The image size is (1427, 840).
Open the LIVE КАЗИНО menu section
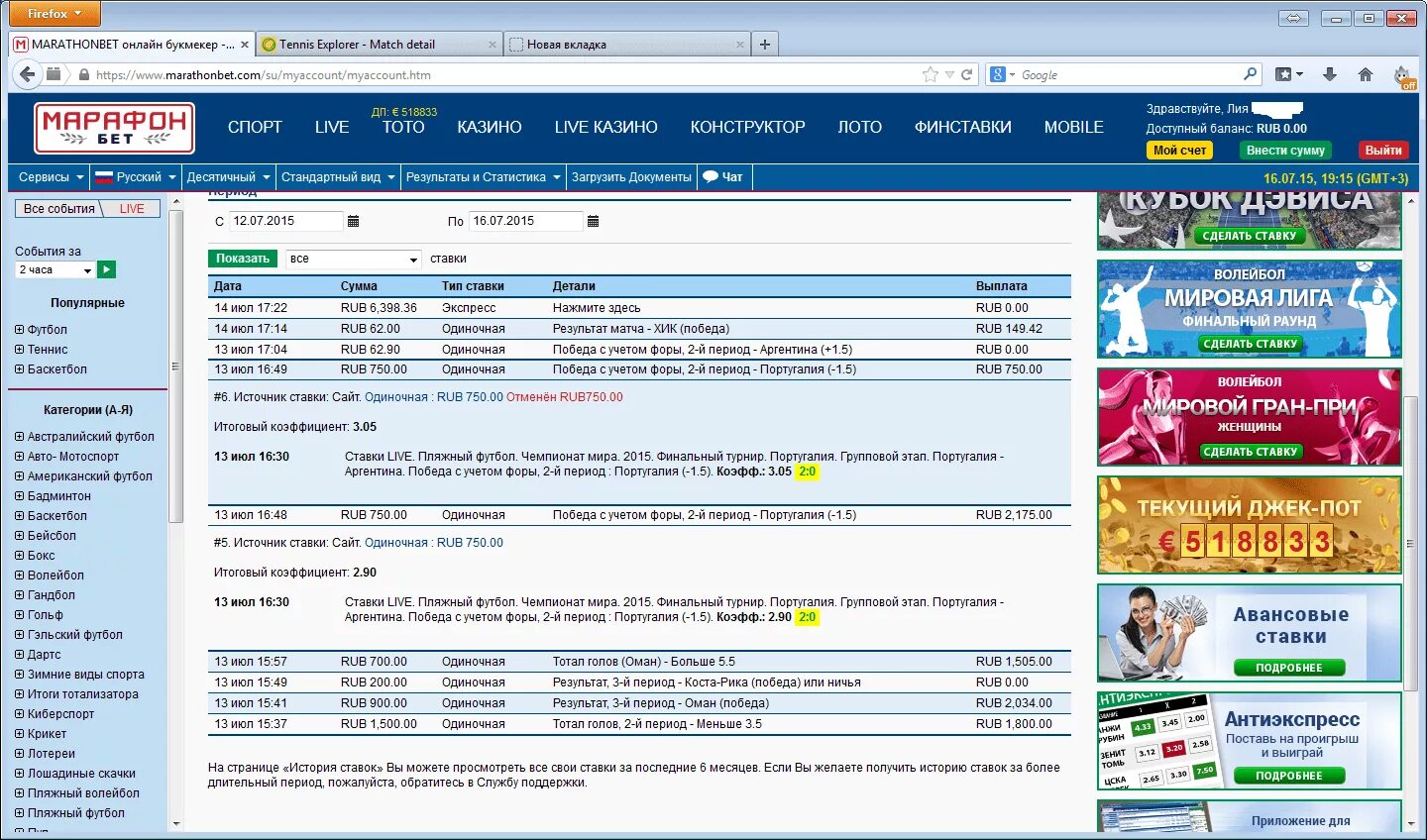[605, 127]
